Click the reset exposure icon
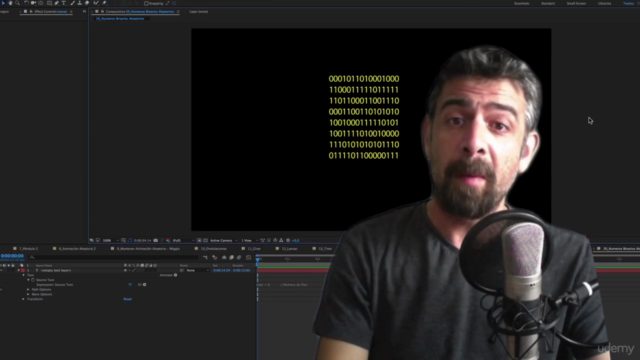Image resolution: width=640 pixels, height=360 pixels. click(288, 240)
